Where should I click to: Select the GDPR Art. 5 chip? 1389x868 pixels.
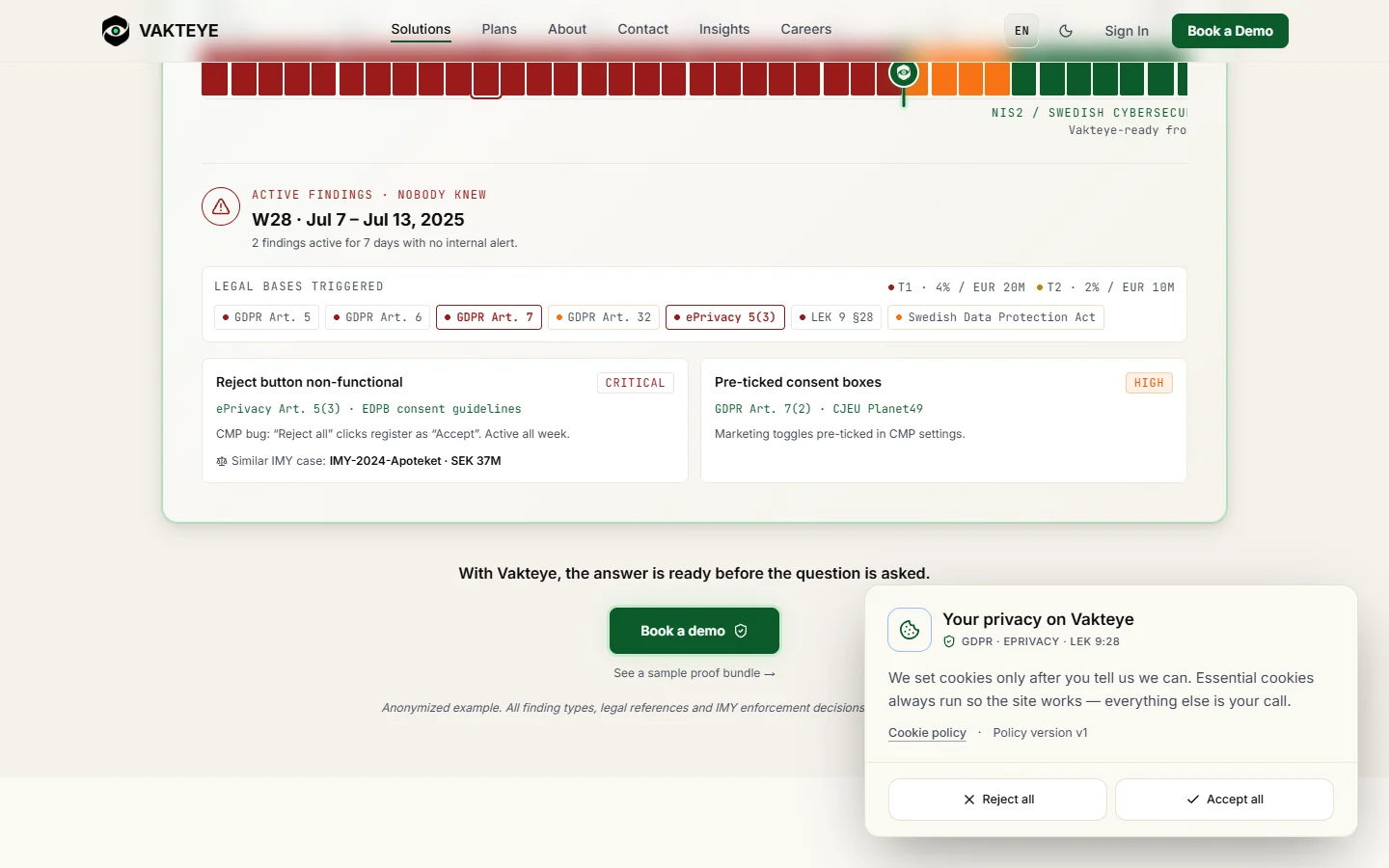[266, 317]
